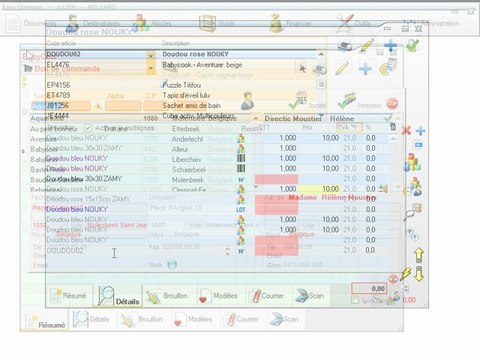Screen dimensions: 480x360
Task: Click the person contact icon in search bar
Action: point(248,101)
